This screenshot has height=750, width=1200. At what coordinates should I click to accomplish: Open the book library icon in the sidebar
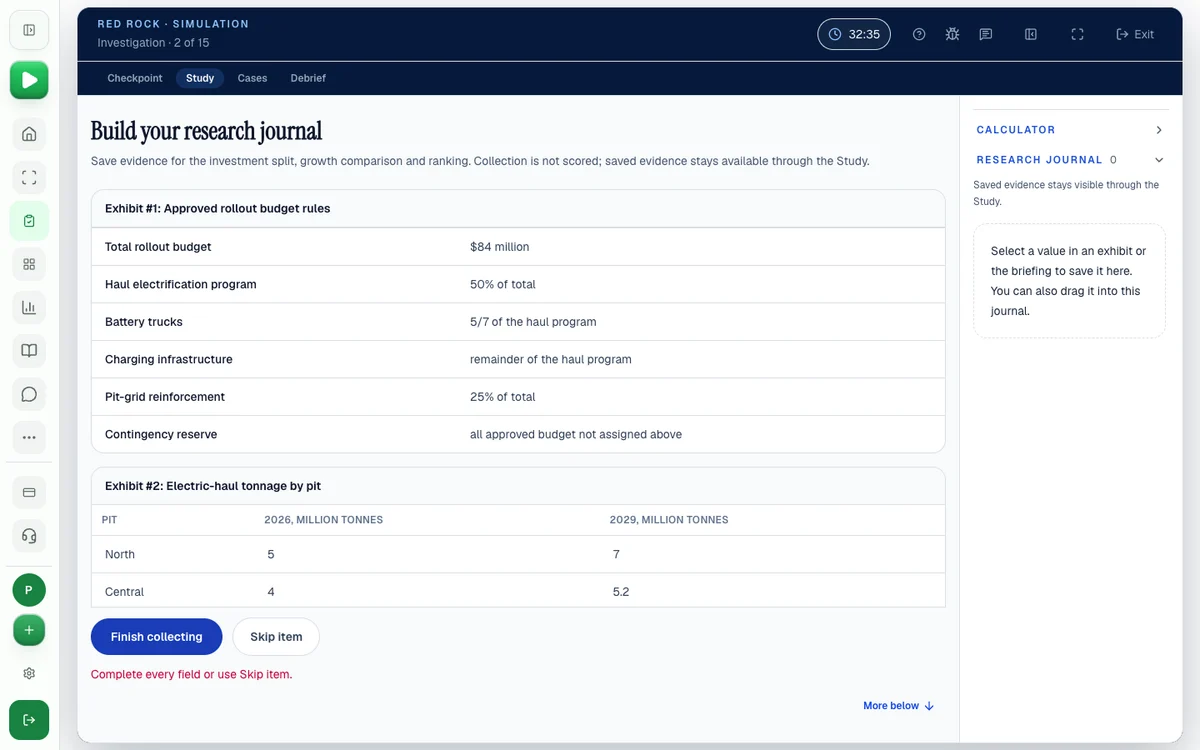(29, 351)
